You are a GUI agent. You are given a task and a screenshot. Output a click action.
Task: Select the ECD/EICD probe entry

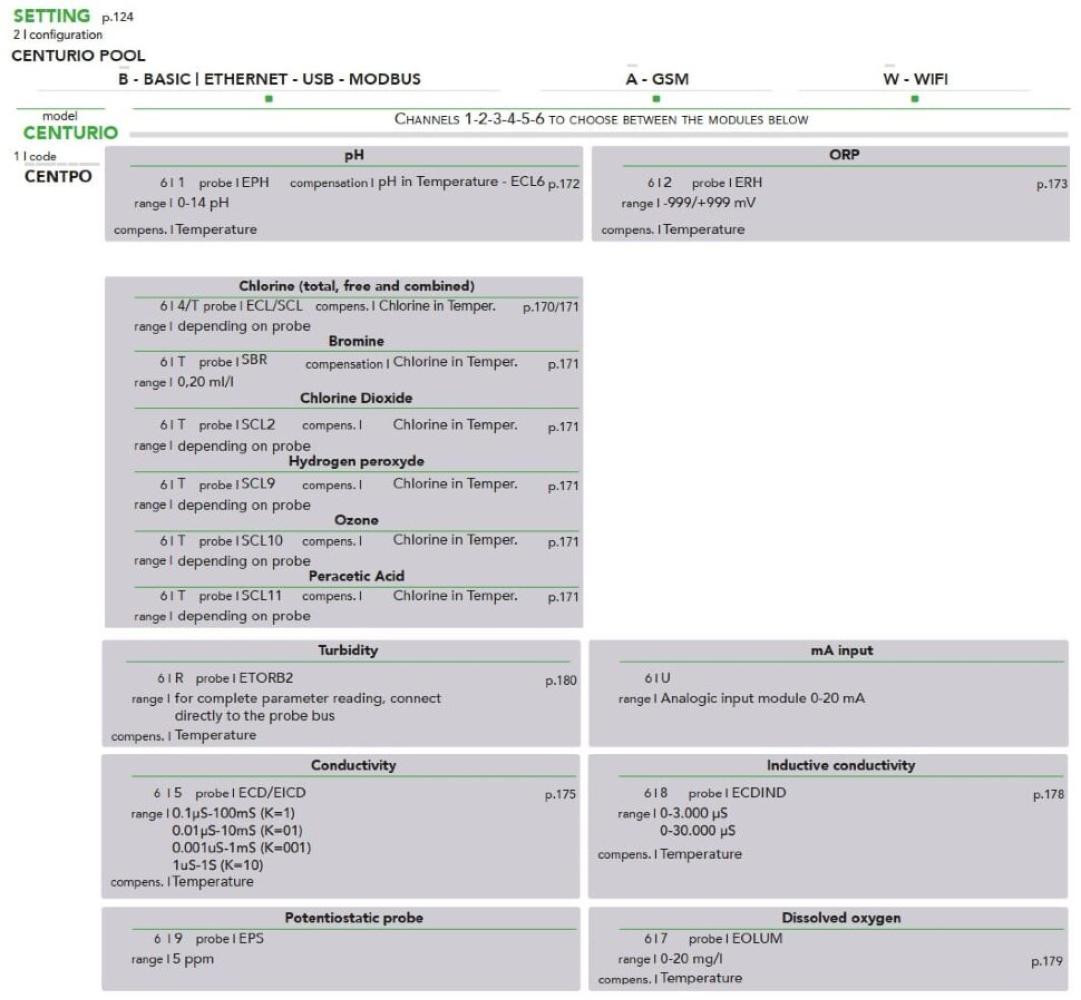(x=272, y=793)
